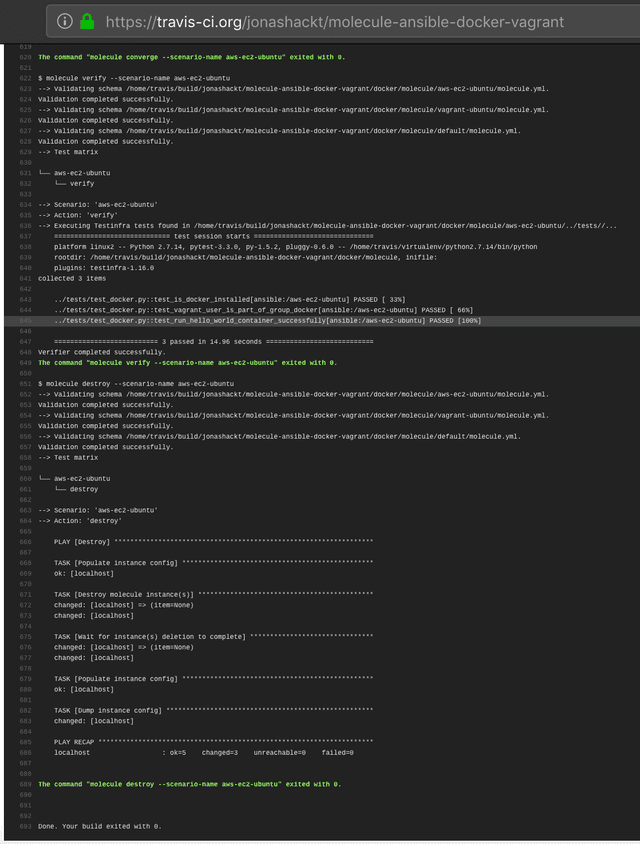Image resolution: width=640 pixels, height=844 pixels.
Task: Click line number 622 for molecule verify command
Action: click(x=25, y=77)
